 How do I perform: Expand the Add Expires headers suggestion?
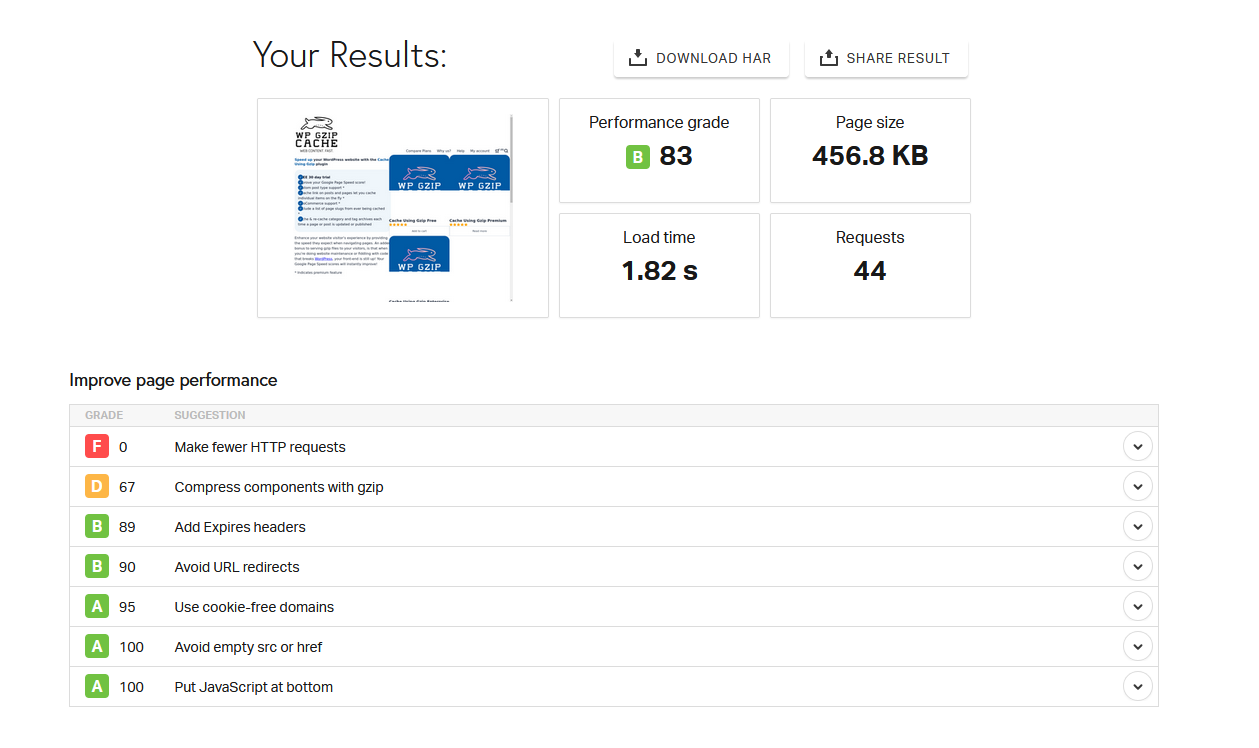coord(1137,526)
